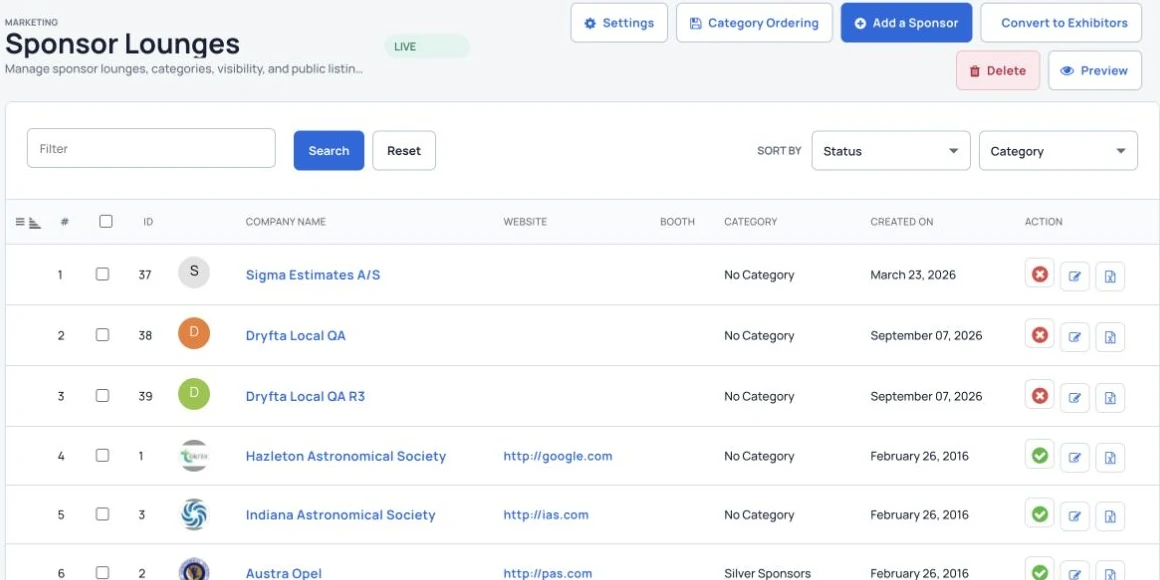Viewport: 1160px width, 580px height.
Task: Reset the filter
Action: (x=404, y=151)
